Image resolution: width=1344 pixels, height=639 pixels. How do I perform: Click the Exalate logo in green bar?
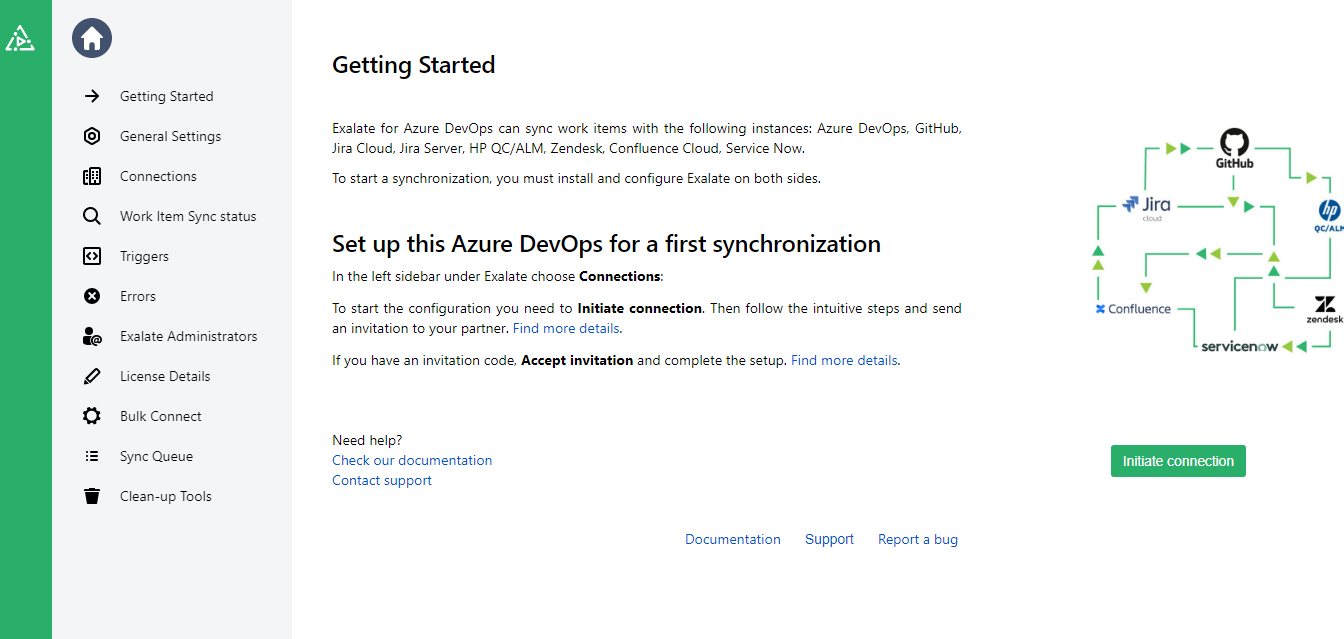click(x=20, y=39)
